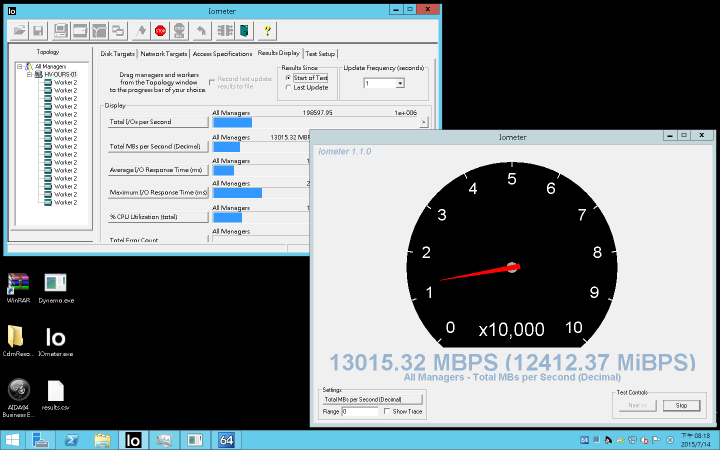Viewport: 720px width, 450px height.
Task: Click % CPU Utilization progress bar
Action: (261, 217)
